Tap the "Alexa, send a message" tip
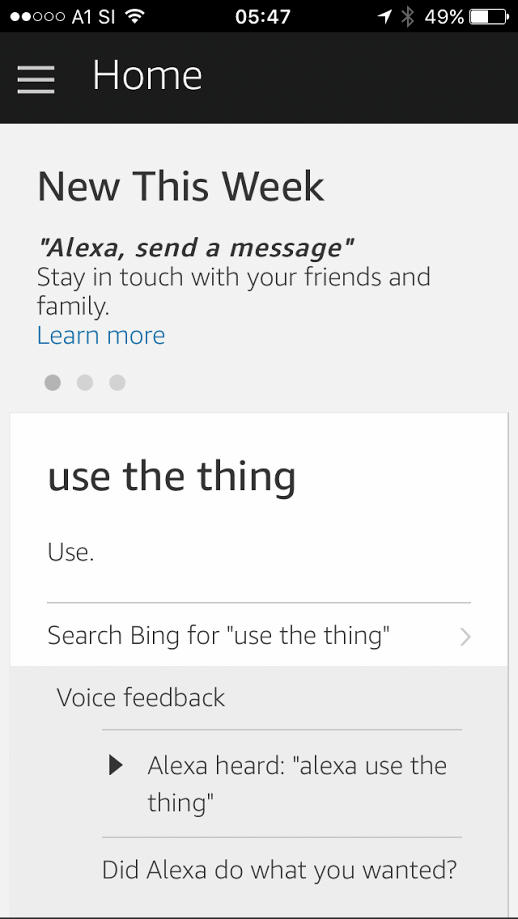This screenshot has width=518, height=919. [196, 249]
